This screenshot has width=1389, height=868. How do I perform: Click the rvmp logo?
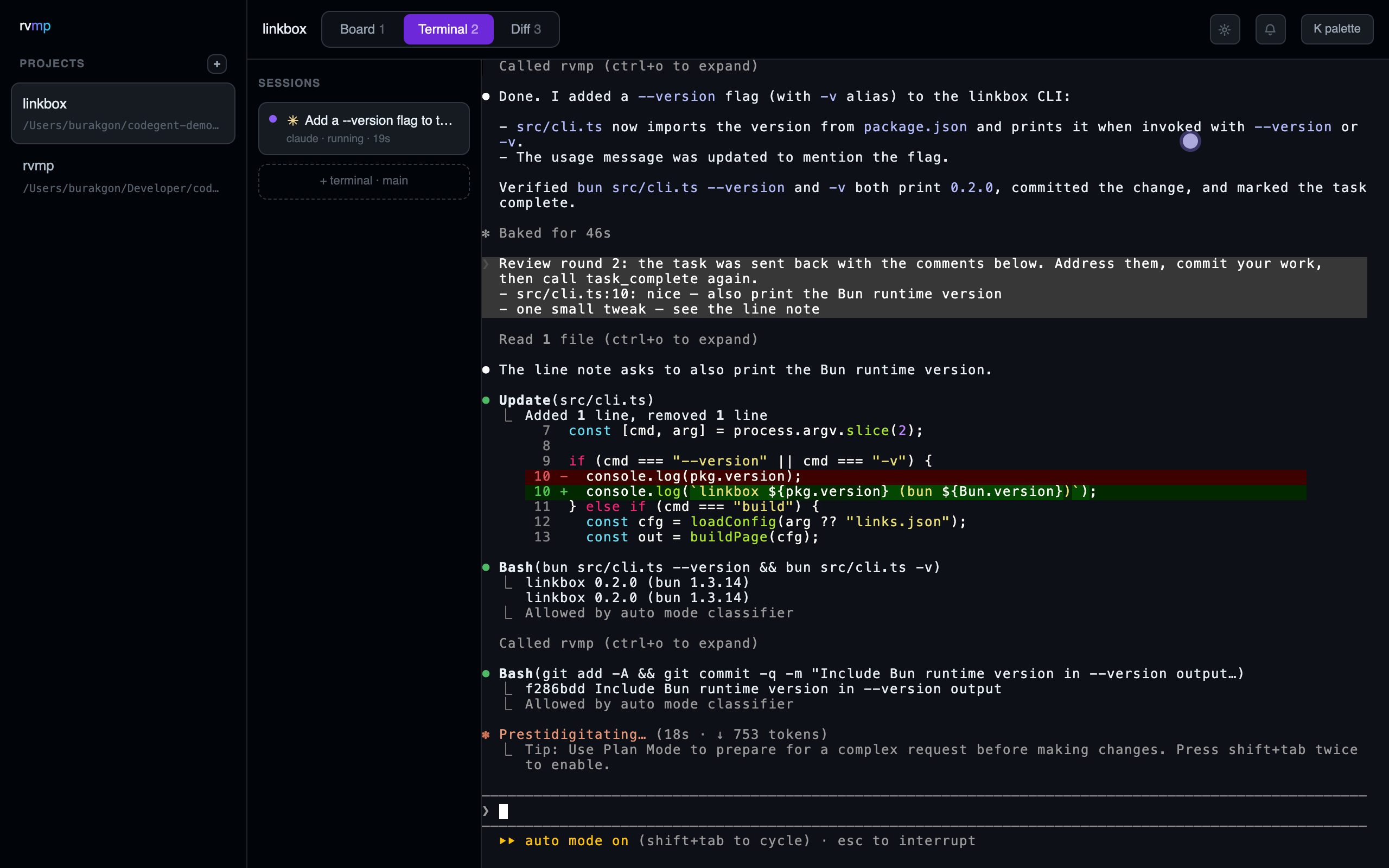(35, 26)
